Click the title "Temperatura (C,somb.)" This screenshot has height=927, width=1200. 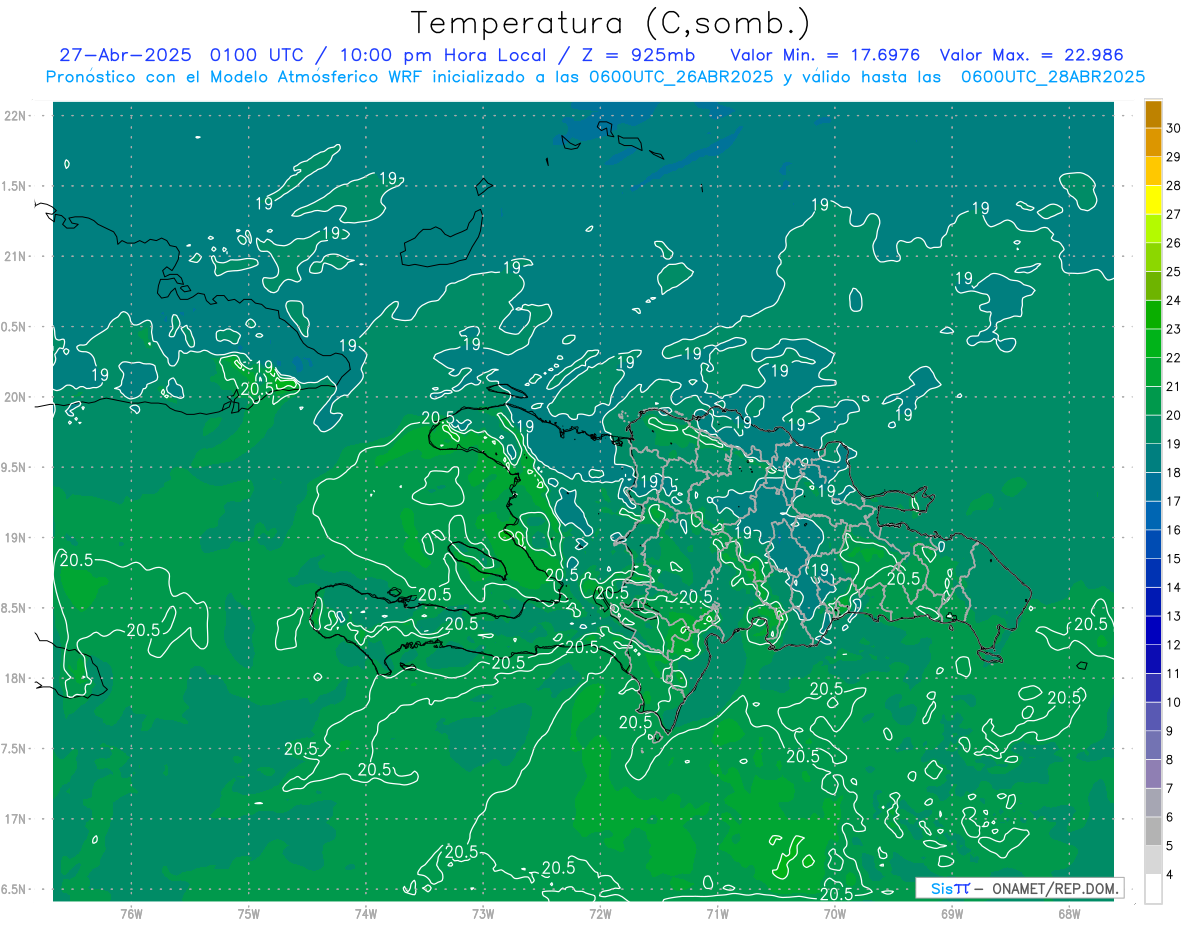[x=611, y=23]
